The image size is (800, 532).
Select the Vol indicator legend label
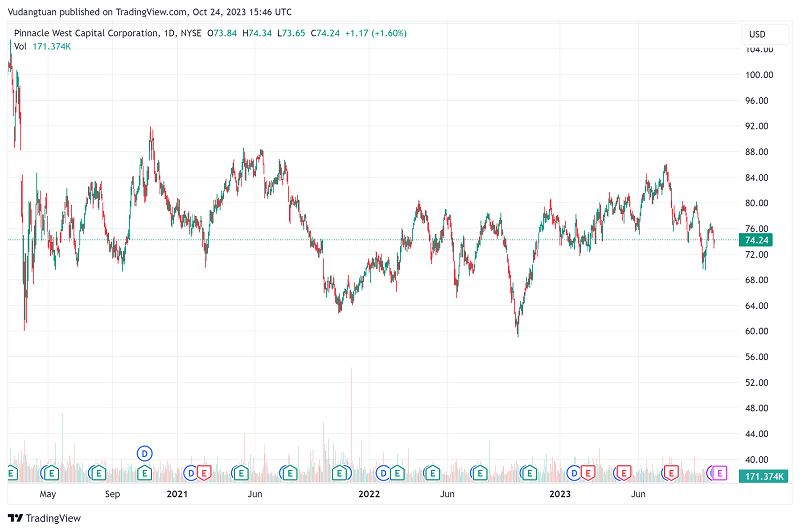point(20,47)
